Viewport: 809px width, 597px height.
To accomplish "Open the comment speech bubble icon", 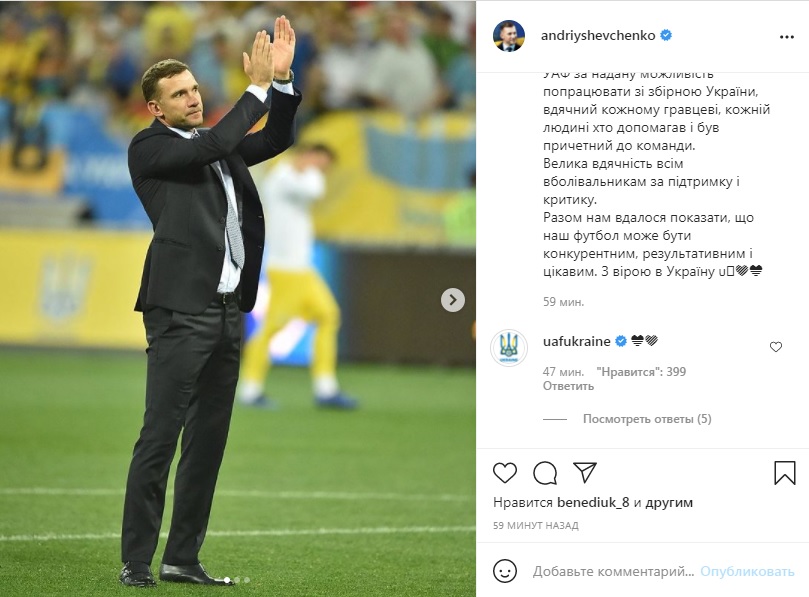I will click(x=545, y=473).
